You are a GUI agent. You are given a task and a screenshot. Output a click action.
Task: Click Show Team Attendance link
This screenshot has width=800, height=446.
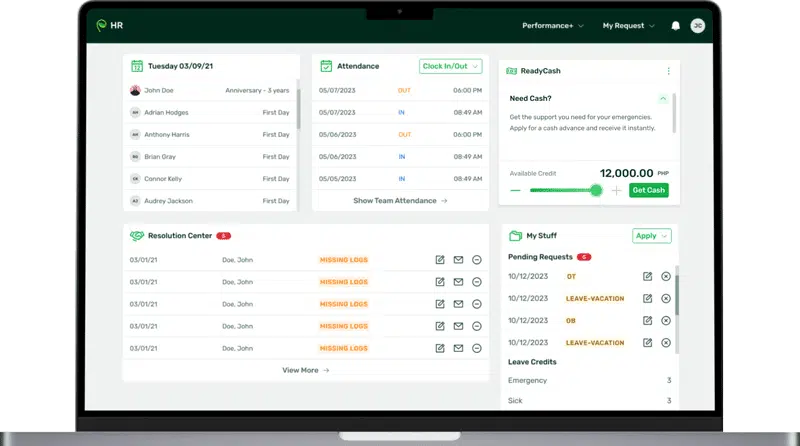pos(400,201)
